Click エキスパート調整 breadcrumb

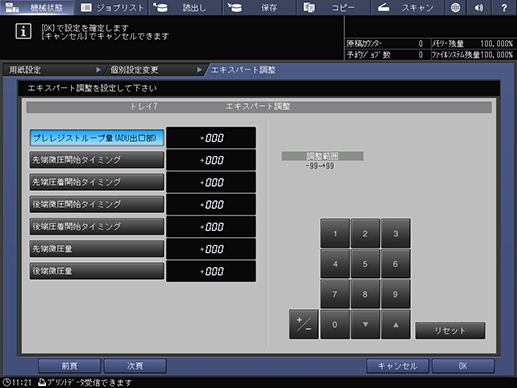click(x=243, y=70)
